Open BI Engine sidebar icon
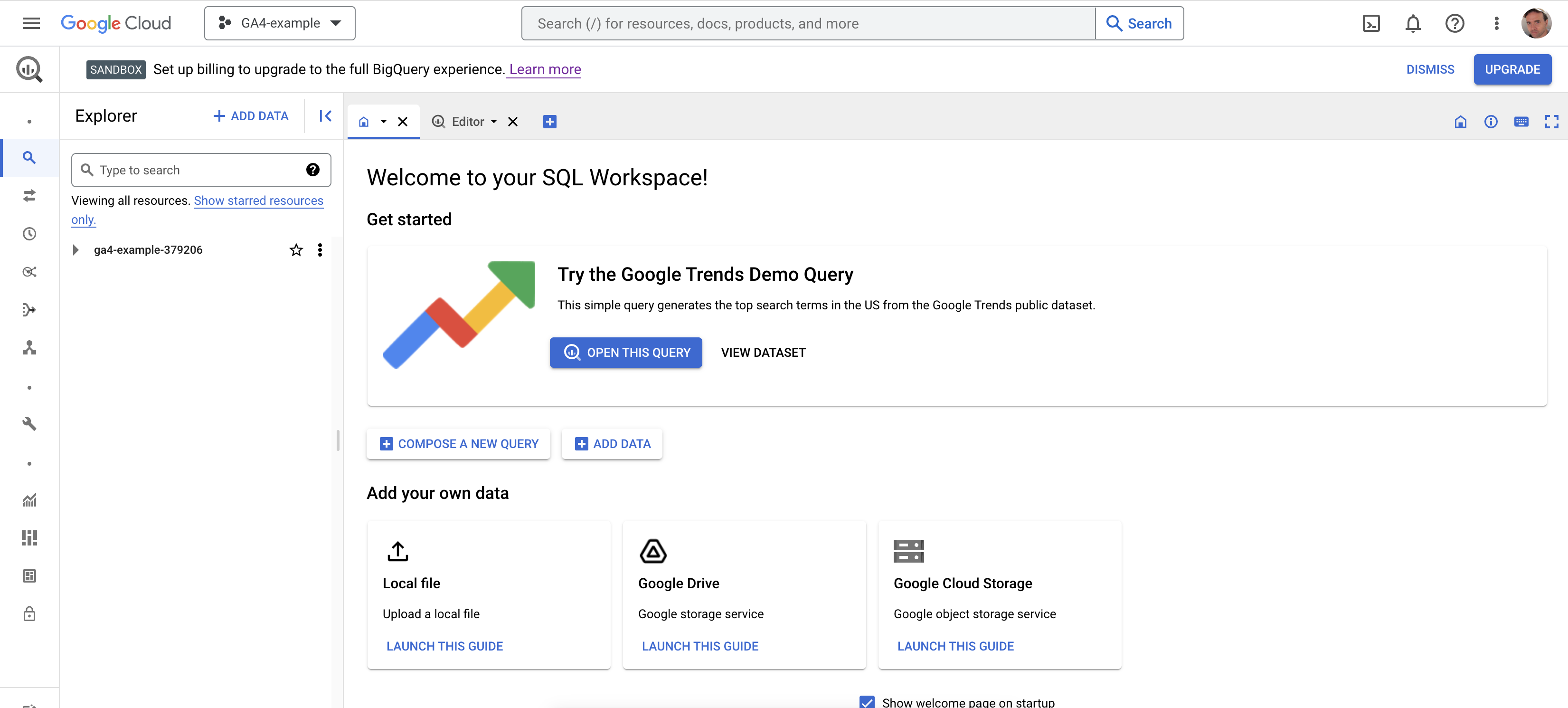Screen dimensions: 1568x708 click(x=29, y=576)
